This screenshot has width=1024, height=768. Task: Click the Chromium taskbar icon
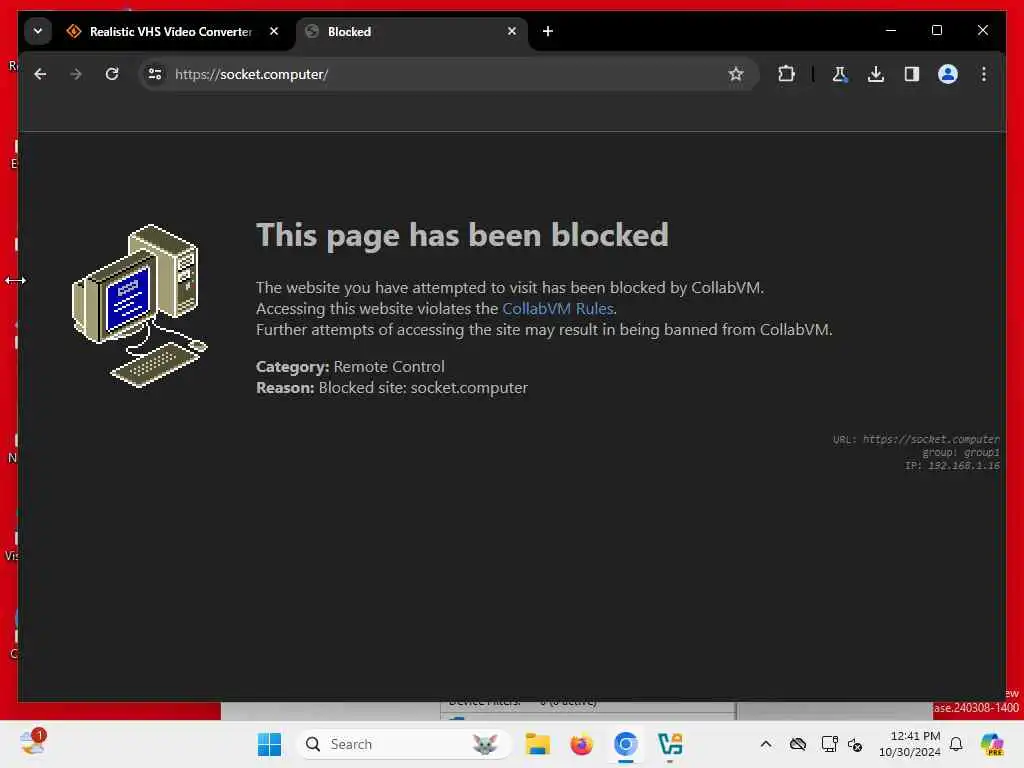(626, 744)
